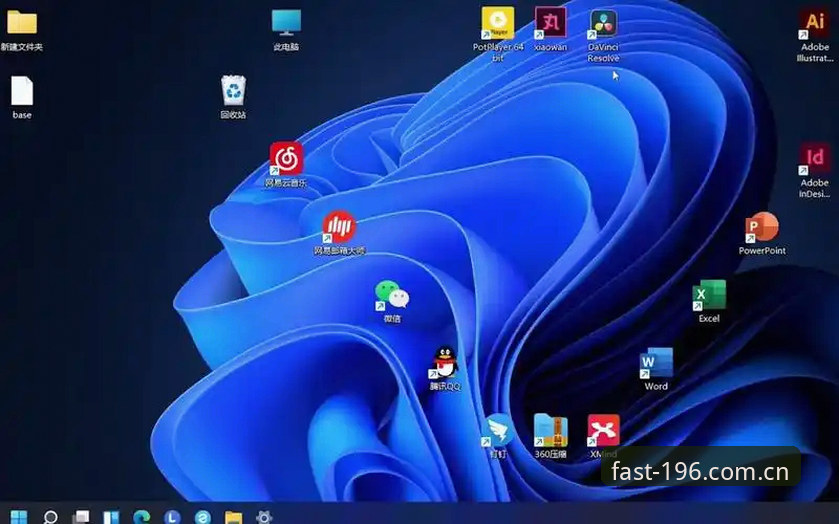This screenshot has width=839, height=524.
Task: Select the 网易云音乐 NetEase Music shortcut
Action: [286, 158]
